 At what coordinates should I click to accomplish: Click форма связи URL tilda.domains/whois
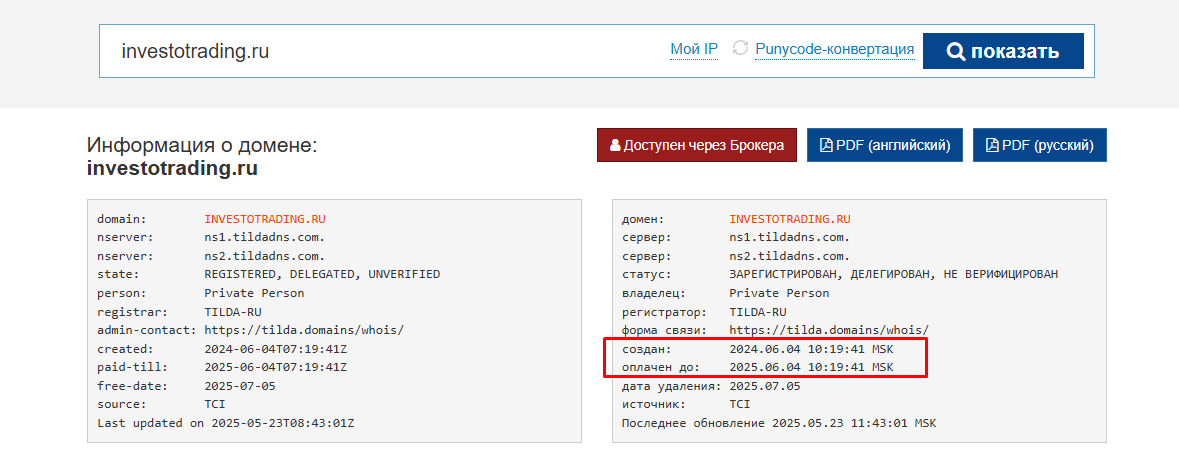(x=829, y=330)
